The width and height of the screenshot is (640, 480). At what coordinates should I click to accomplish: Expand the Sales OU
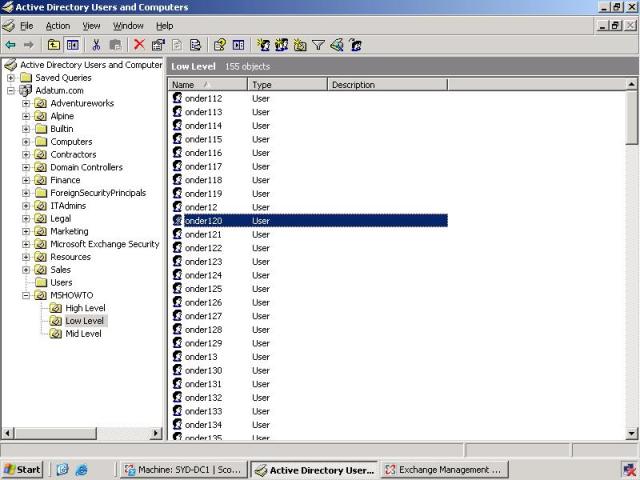click(26, 269)
